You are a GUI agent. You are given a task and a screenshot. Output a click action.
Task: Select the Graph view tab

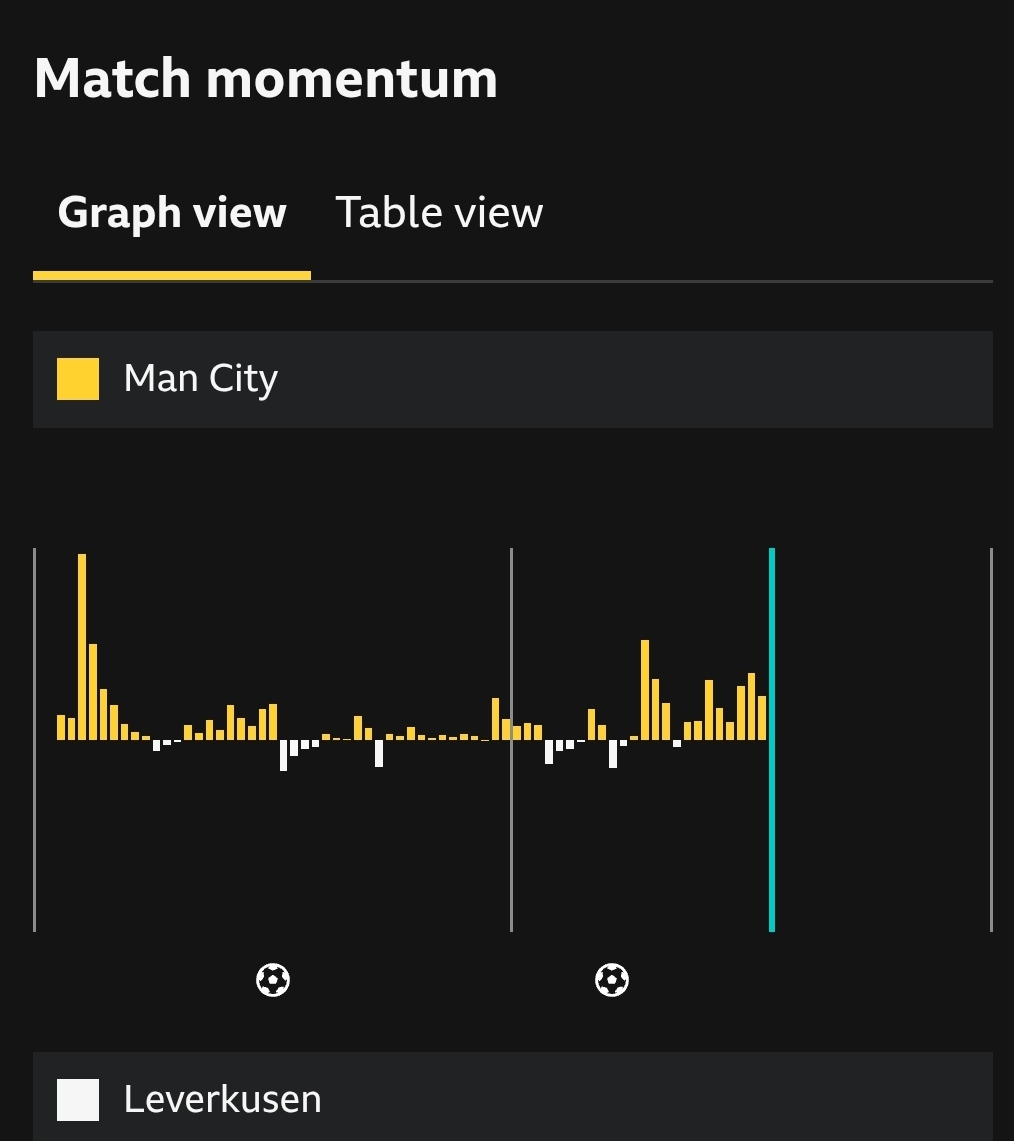(172, 213)
